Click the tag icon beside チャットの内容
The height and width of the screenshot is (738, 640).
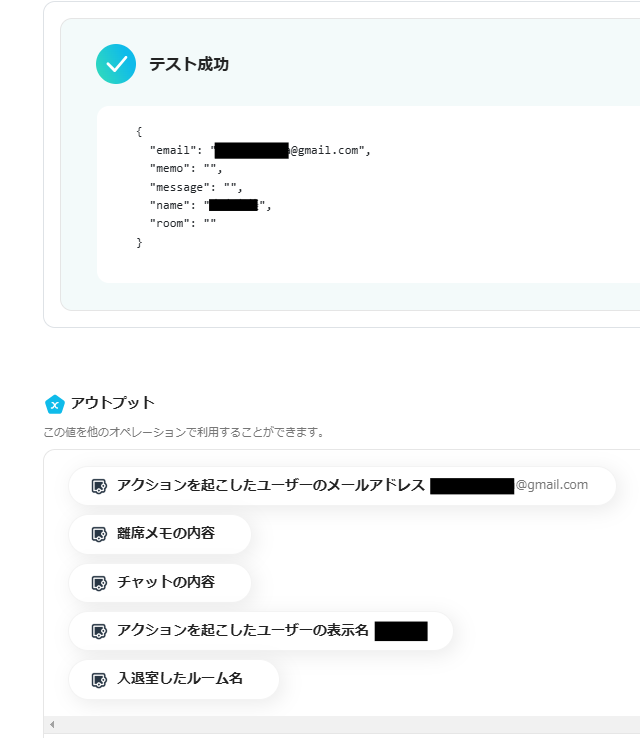[x=99, y=582]
